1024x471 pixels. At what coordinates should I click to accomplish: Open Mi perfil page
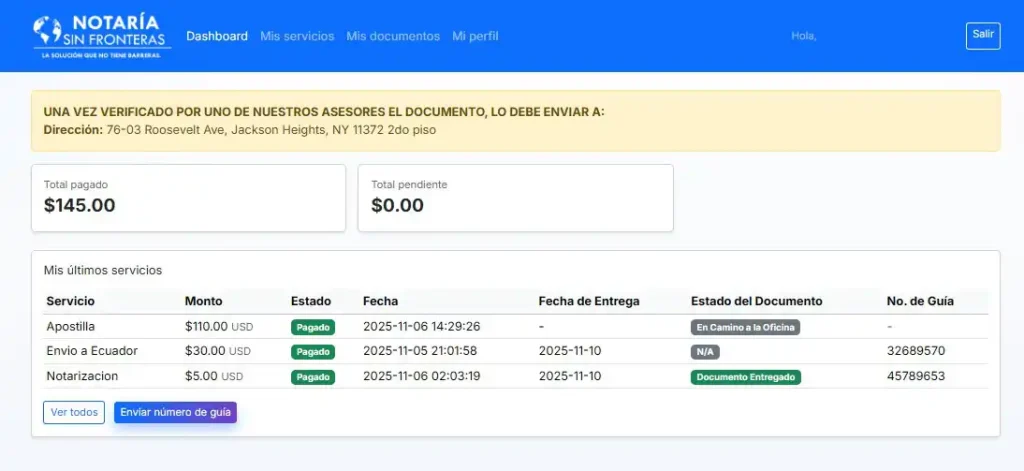(475, 36)
